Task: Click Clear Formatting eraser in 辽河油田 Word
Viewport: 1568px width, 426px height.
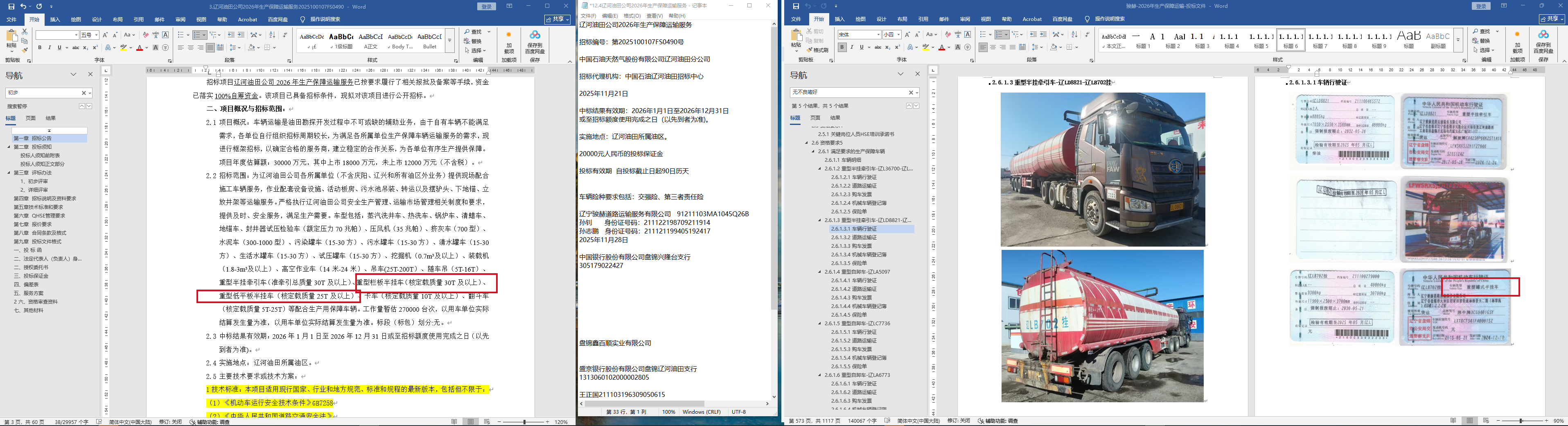Action: (x=145, y=35)
